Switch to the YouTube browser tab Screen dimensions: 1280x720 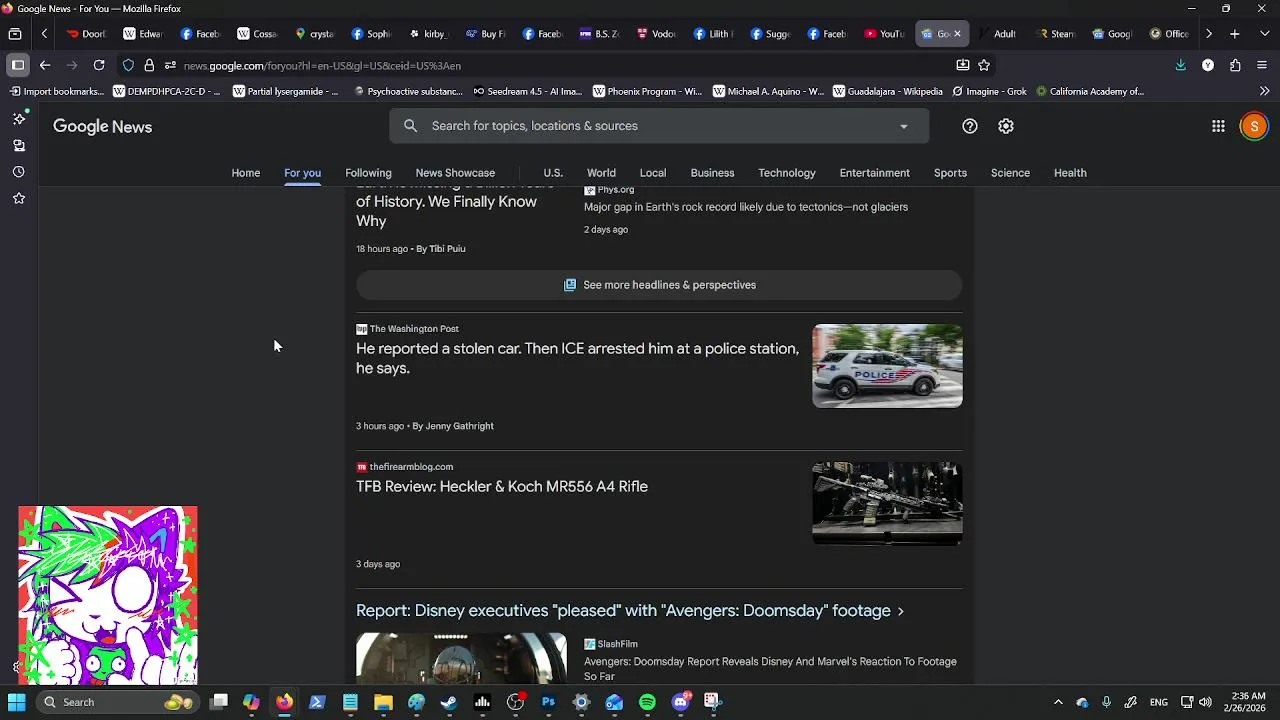(884, 34)
